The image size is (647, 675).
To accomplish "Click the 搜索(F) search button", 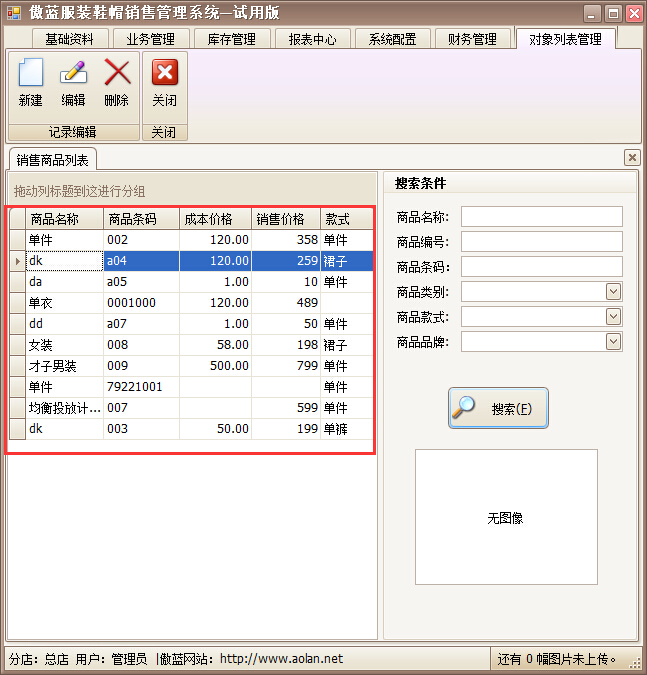I will [x=498, y=408].
